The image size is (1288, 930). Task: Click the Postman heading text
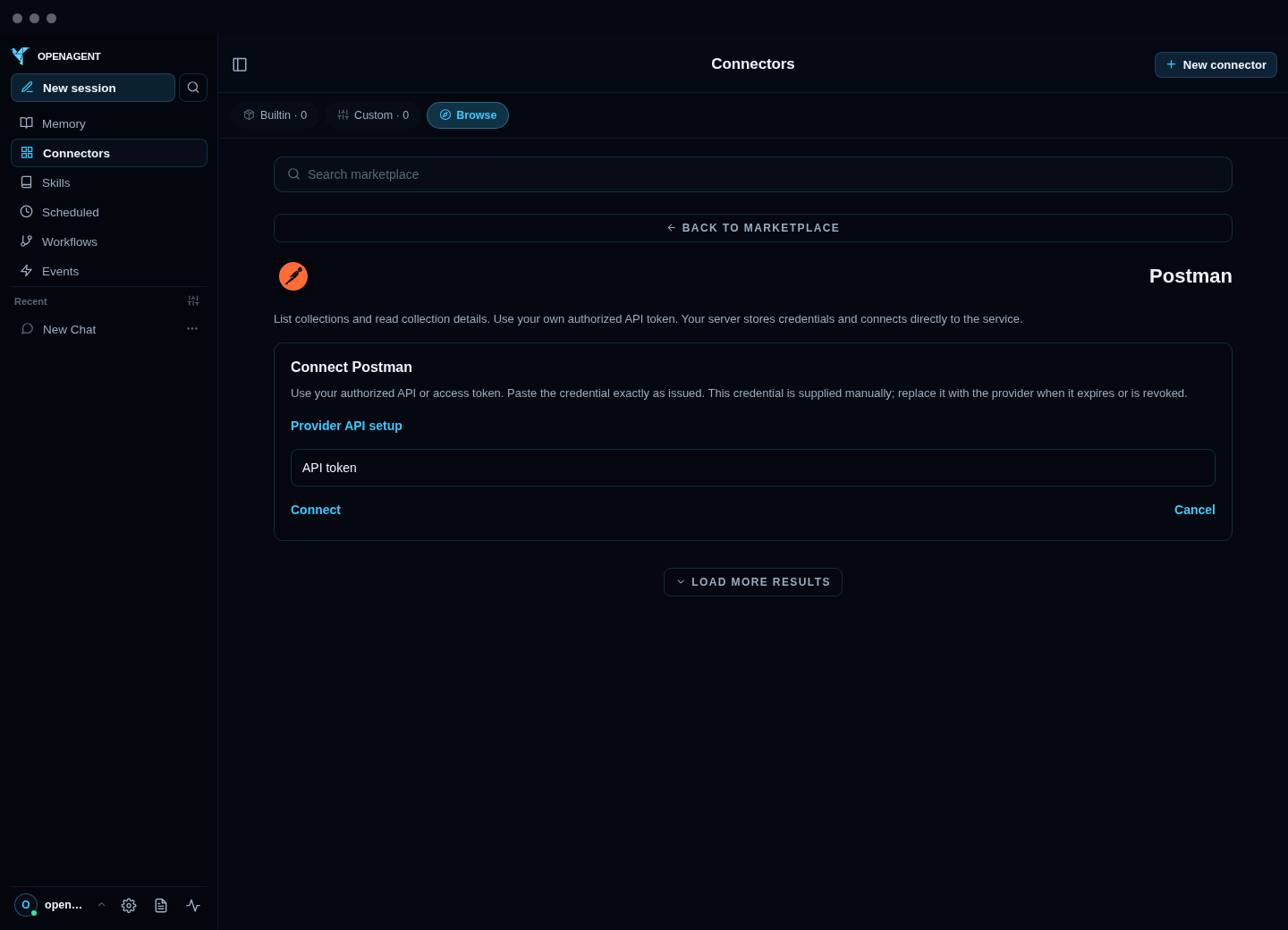pyautogui.click(x=1191, y=276)
